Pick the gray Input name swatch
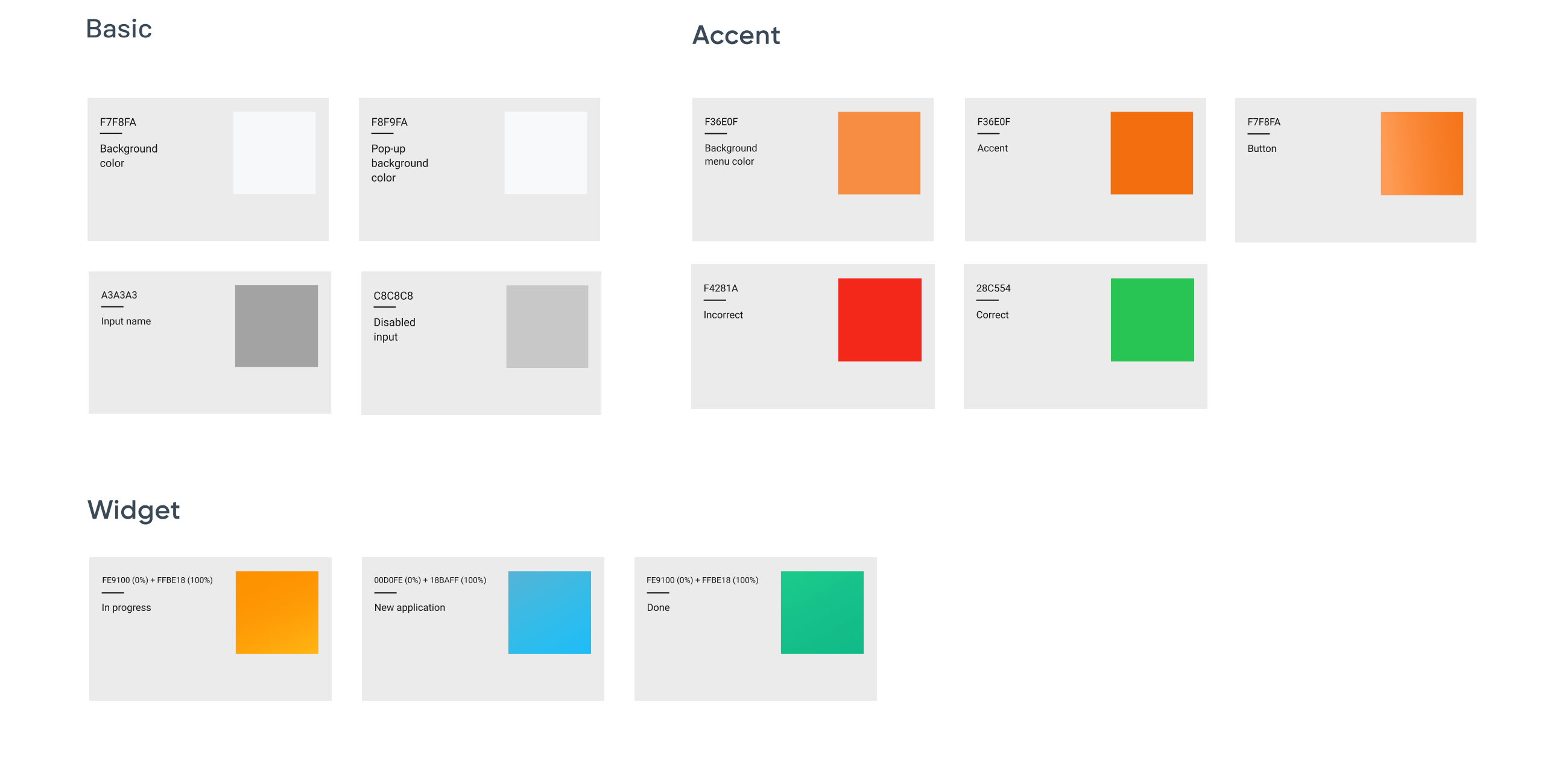 click(276, 326)
